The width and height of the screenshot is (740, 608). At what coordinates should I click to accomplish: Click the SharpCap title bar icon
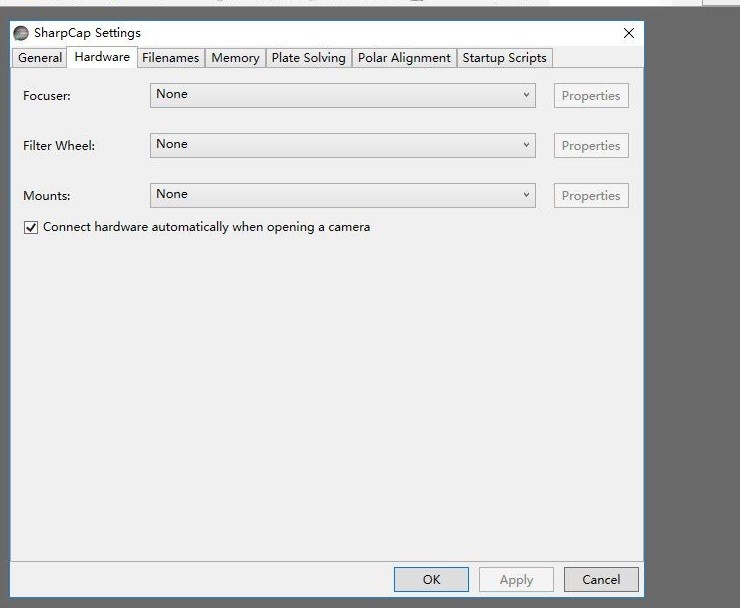21,33
